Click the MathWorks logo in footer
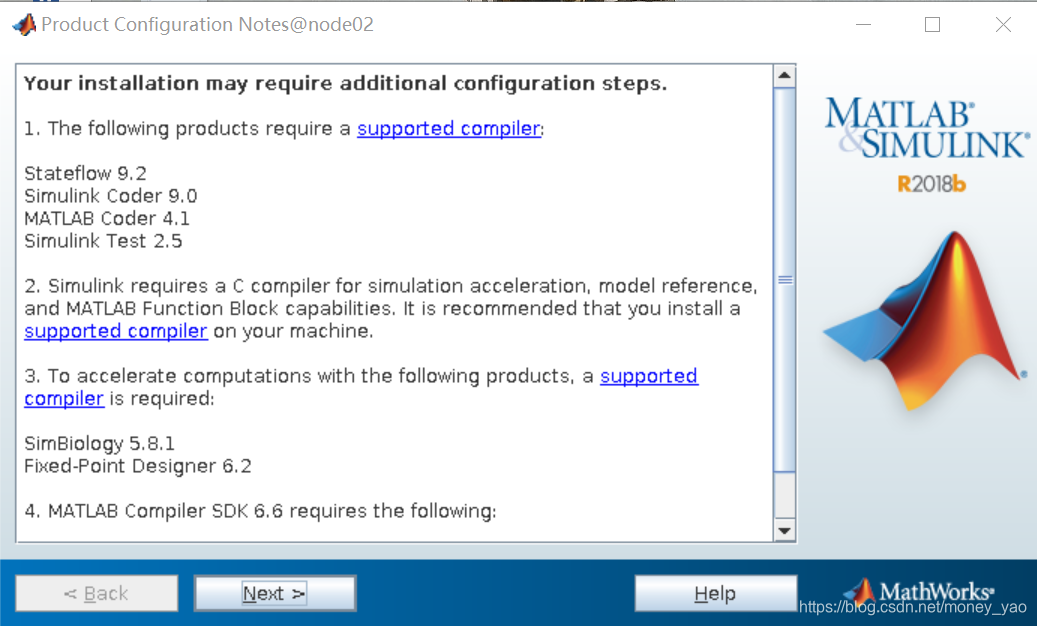 pyautogui.click(x=918, y=592)
